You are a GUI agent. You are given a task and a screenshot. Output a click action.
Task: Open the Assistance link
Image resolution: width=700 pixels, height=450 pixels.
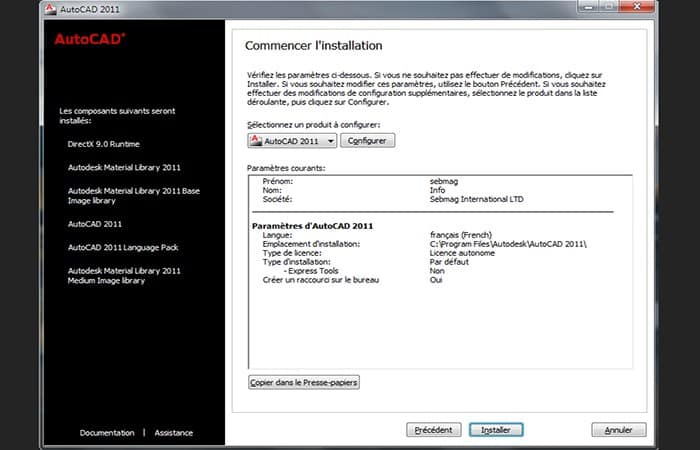(x=174, y=433)
